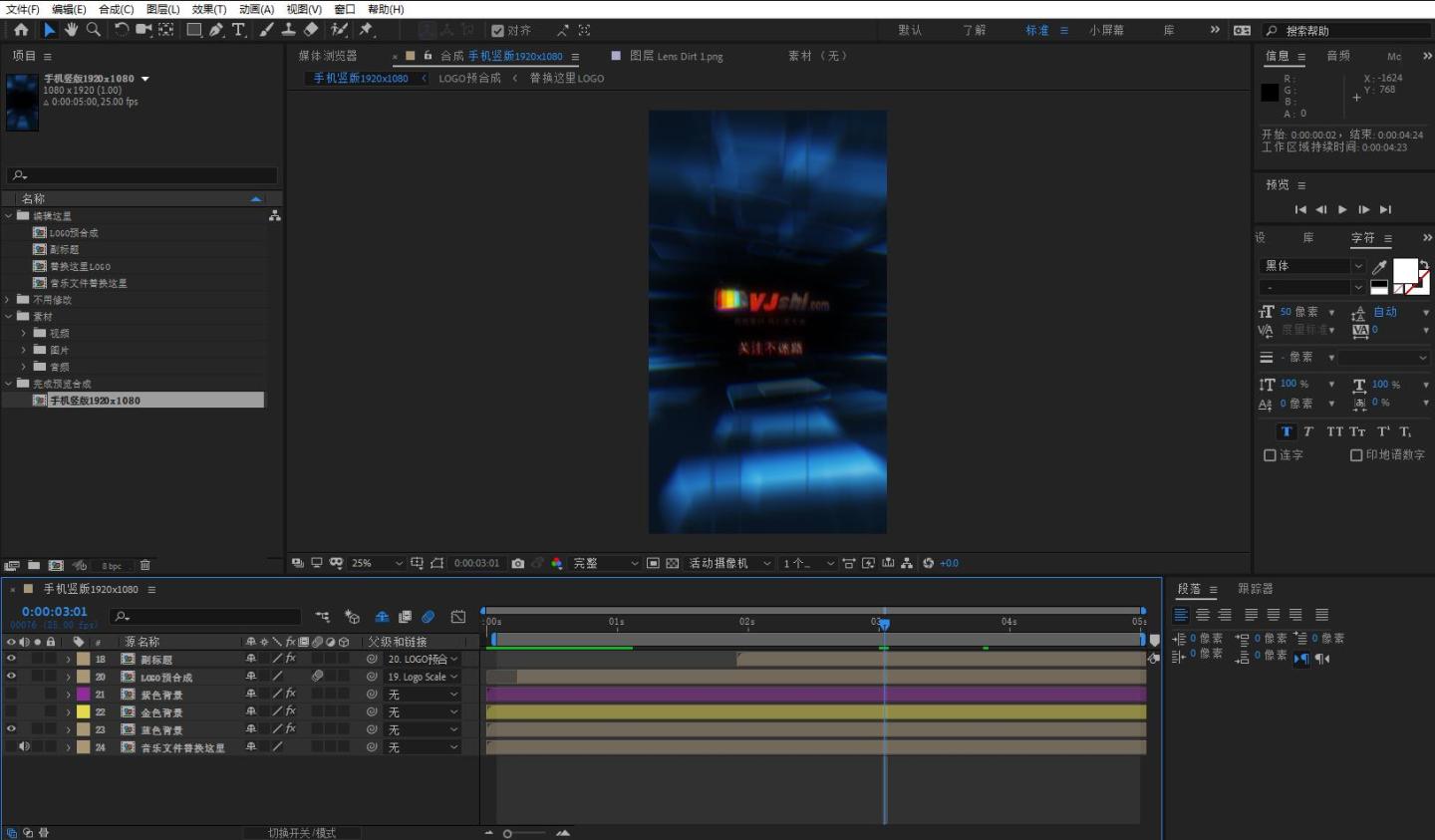Select the Camera tool
The image size is (1435, 840).
pyautogui.click(x=143, y=30)
